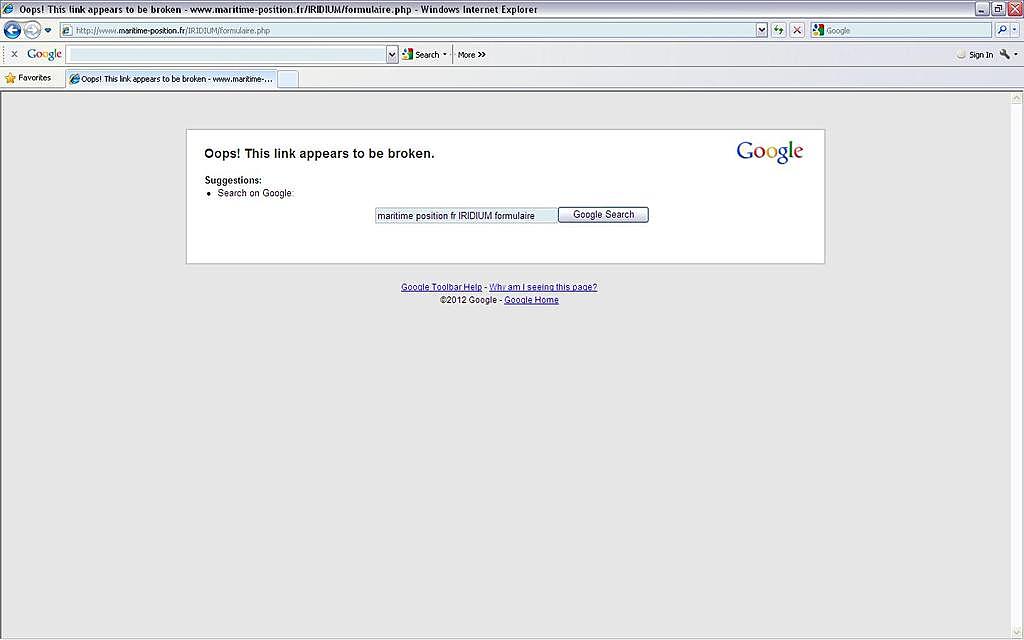The image size is (1024, 640).
Task: Click the 'Oops! This link appears to be broken.' heading
Action: click(319, 154)
